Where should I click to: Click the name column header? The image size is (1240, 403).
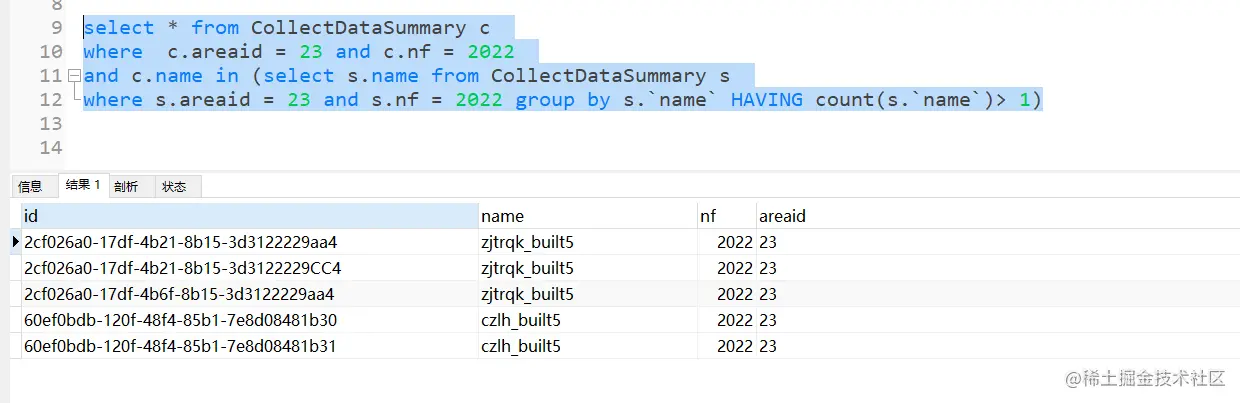[587, 216]
